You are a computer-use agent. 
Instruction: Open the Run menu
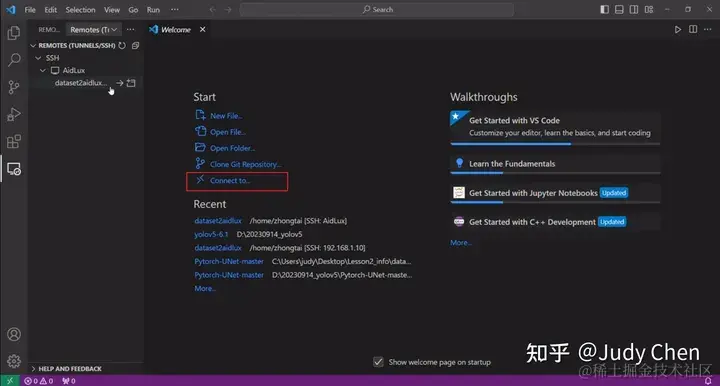pyautogui.click(x=153, y=10)
